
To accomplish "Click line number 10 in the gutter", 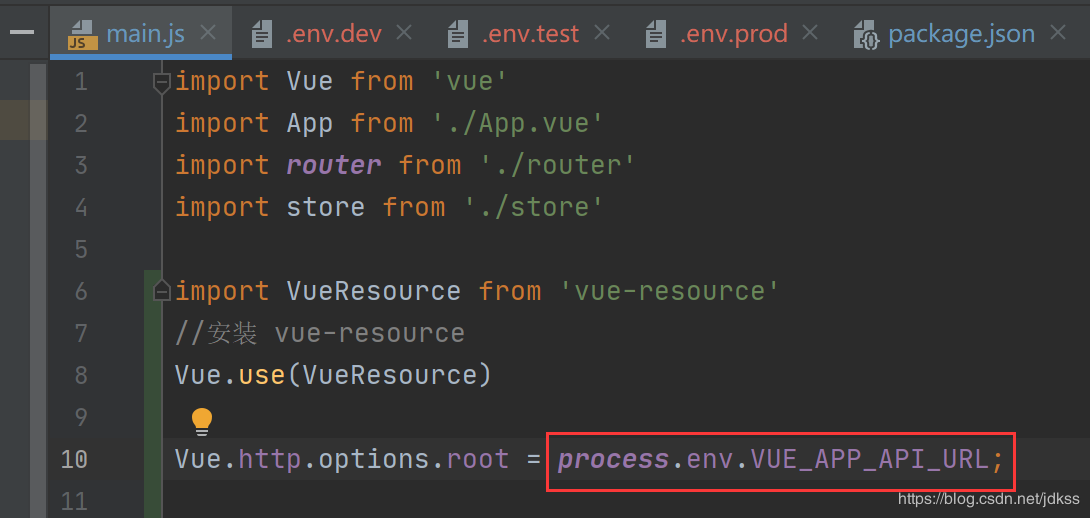I will coord(74,459).
